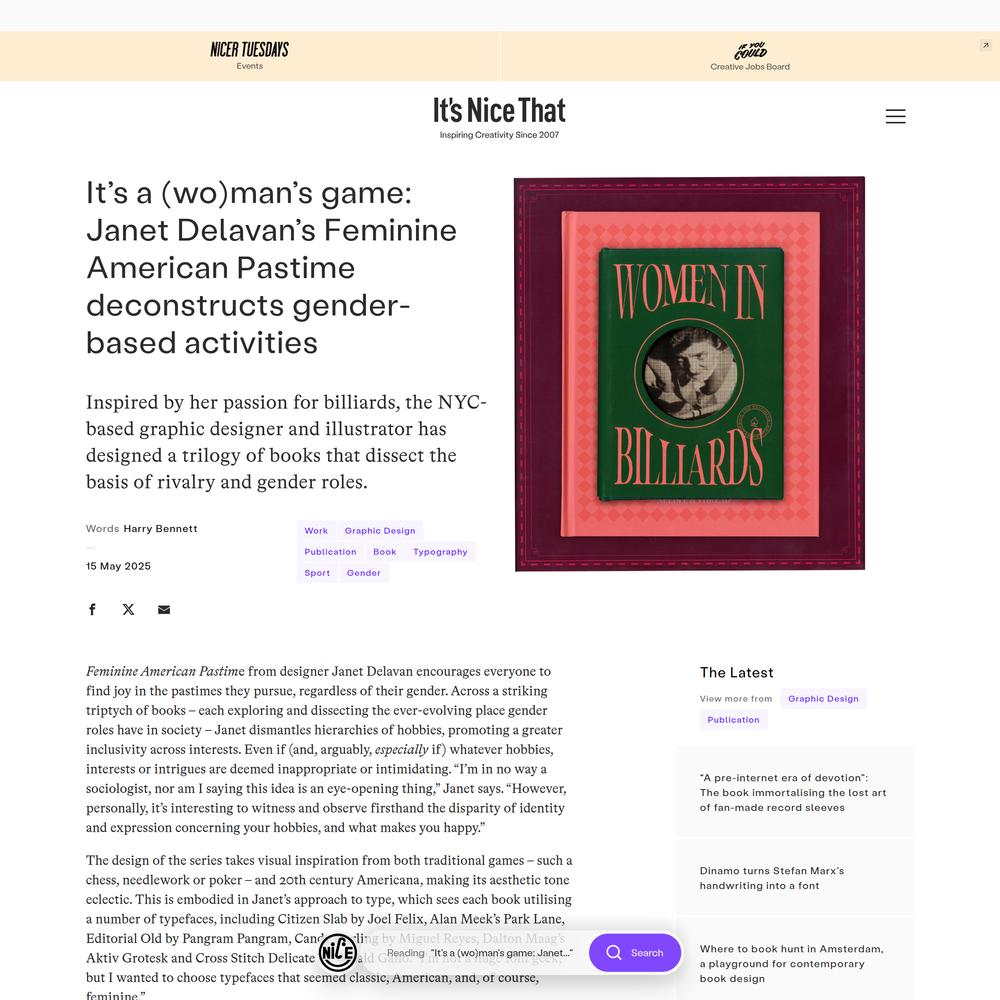The width and height of the screenshot is (1000, 1000).
Task: Click the purple Search button
Action: coord(635,953)
